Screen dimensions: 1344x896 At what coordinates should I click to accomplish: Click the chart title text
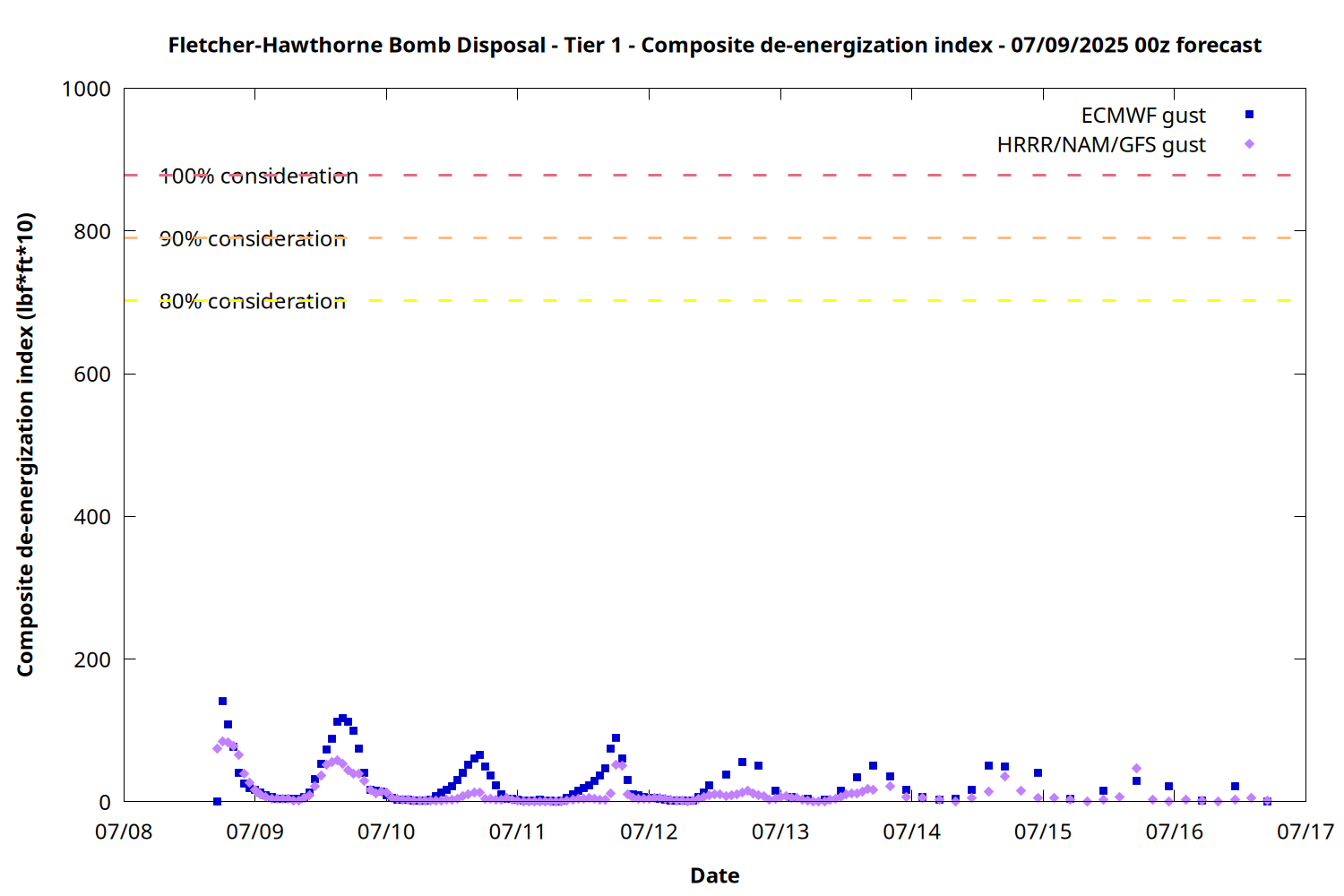(714, 45)
